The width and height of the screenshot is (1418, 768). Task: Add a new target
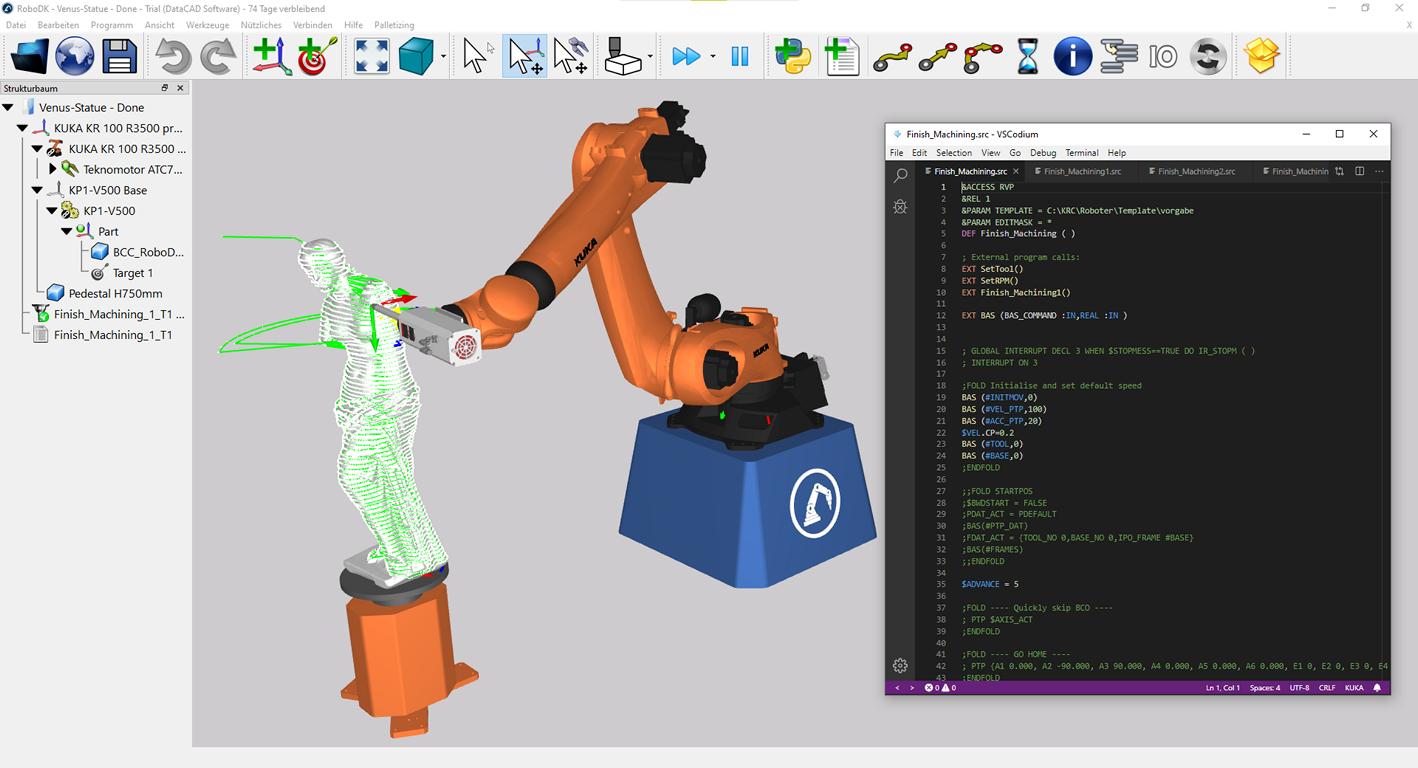[x=318, y=56]
